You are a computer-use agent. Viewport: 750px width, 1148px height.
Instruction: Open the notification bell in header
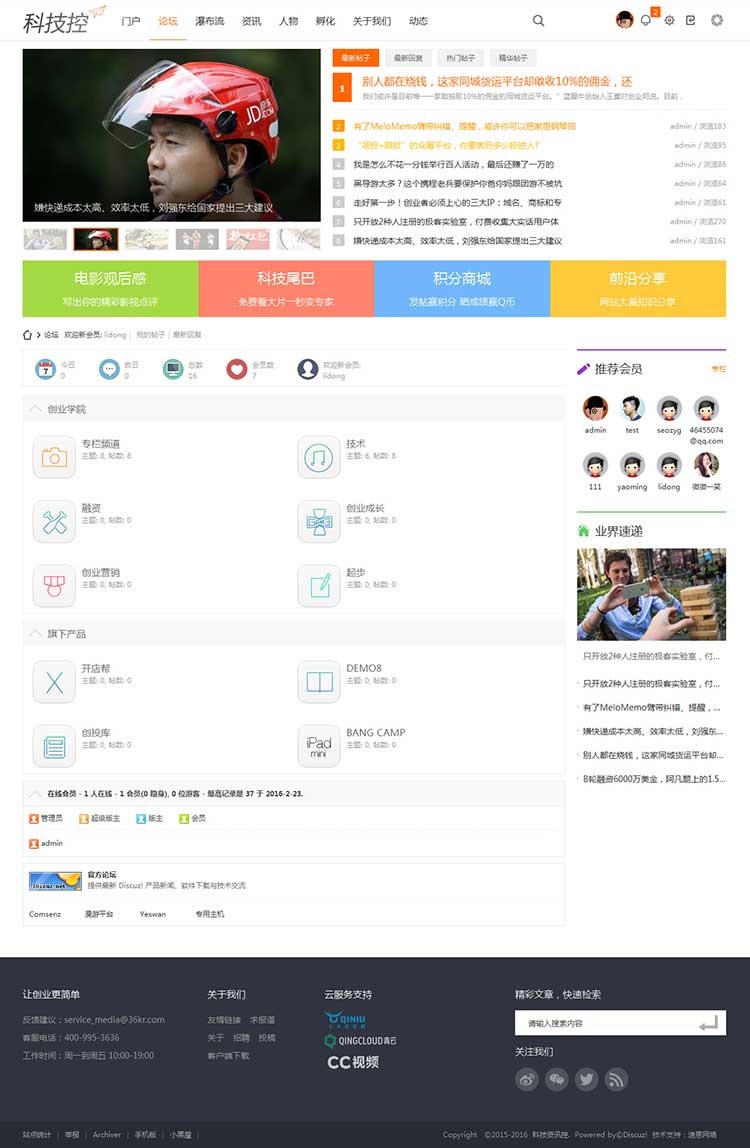646,20
